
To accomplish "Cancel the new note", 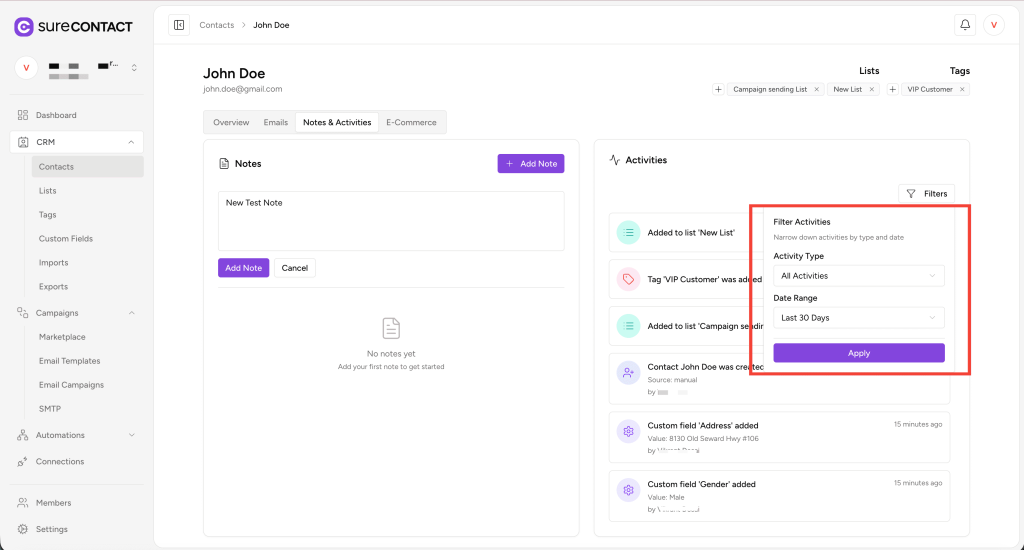I will point(294,268).
